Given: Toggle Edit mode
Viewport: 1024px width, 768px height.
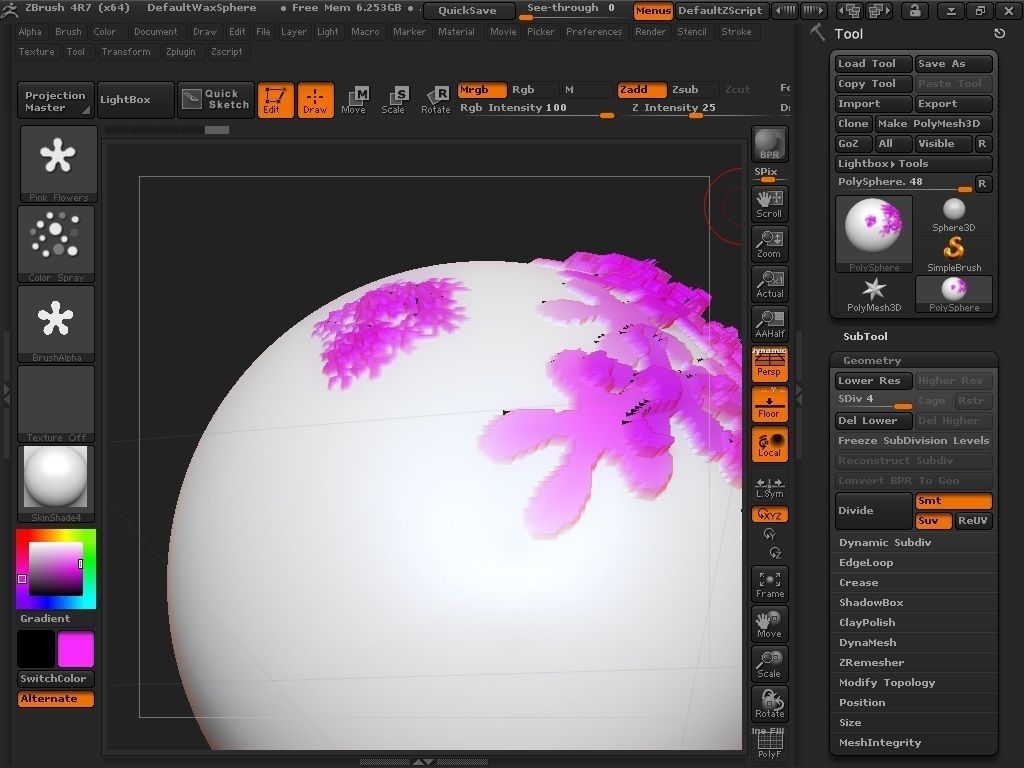Looking at the screenshot, I should point(276,100).
